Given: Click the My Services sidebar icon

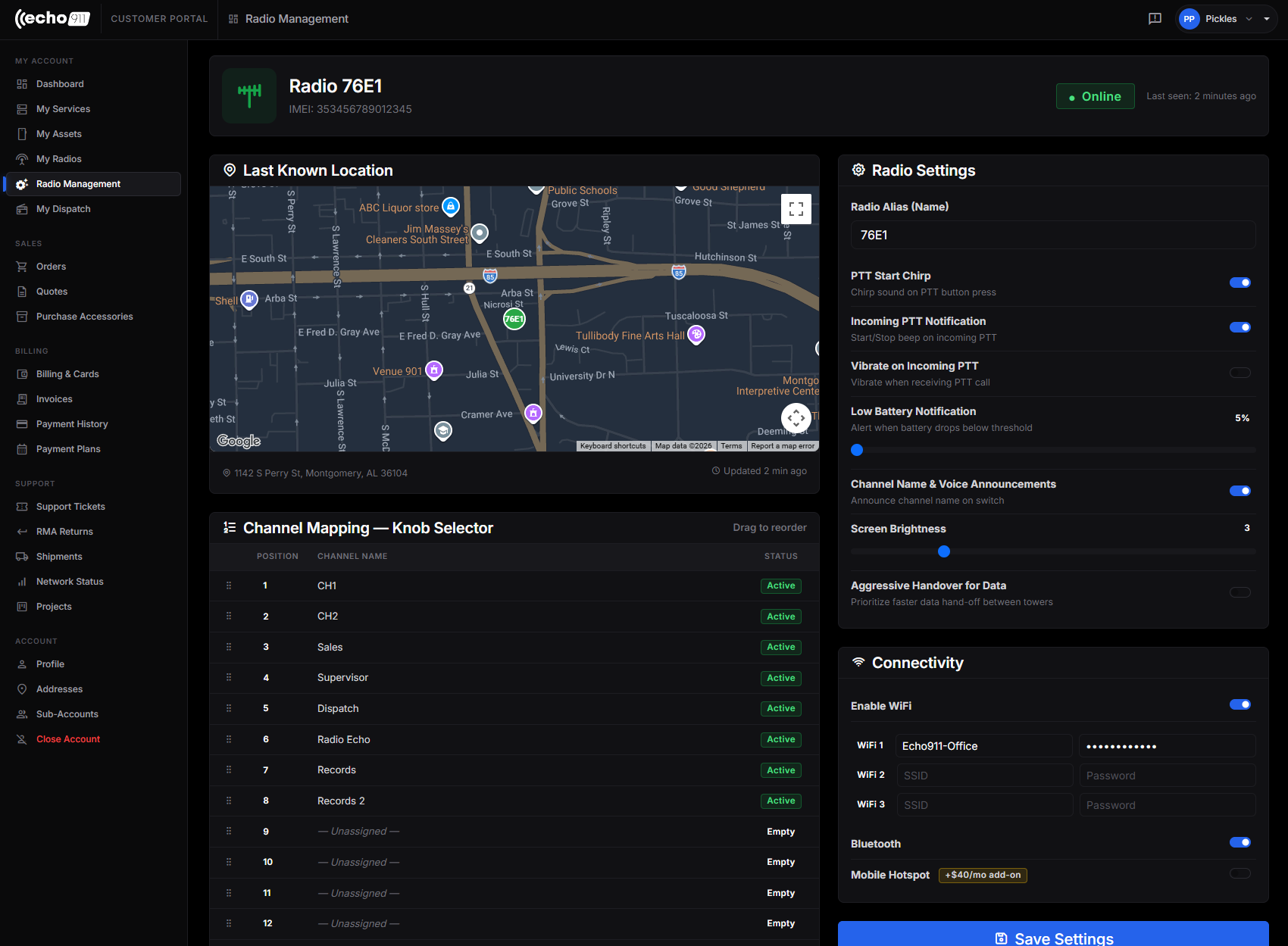Looking at the screenshot, I should pyautogui.click(x=22, y=109).
